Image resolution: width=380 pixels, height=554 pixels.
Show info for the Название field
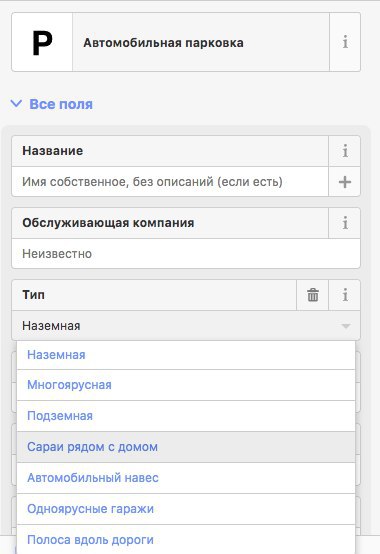click(x=345, y=151)
